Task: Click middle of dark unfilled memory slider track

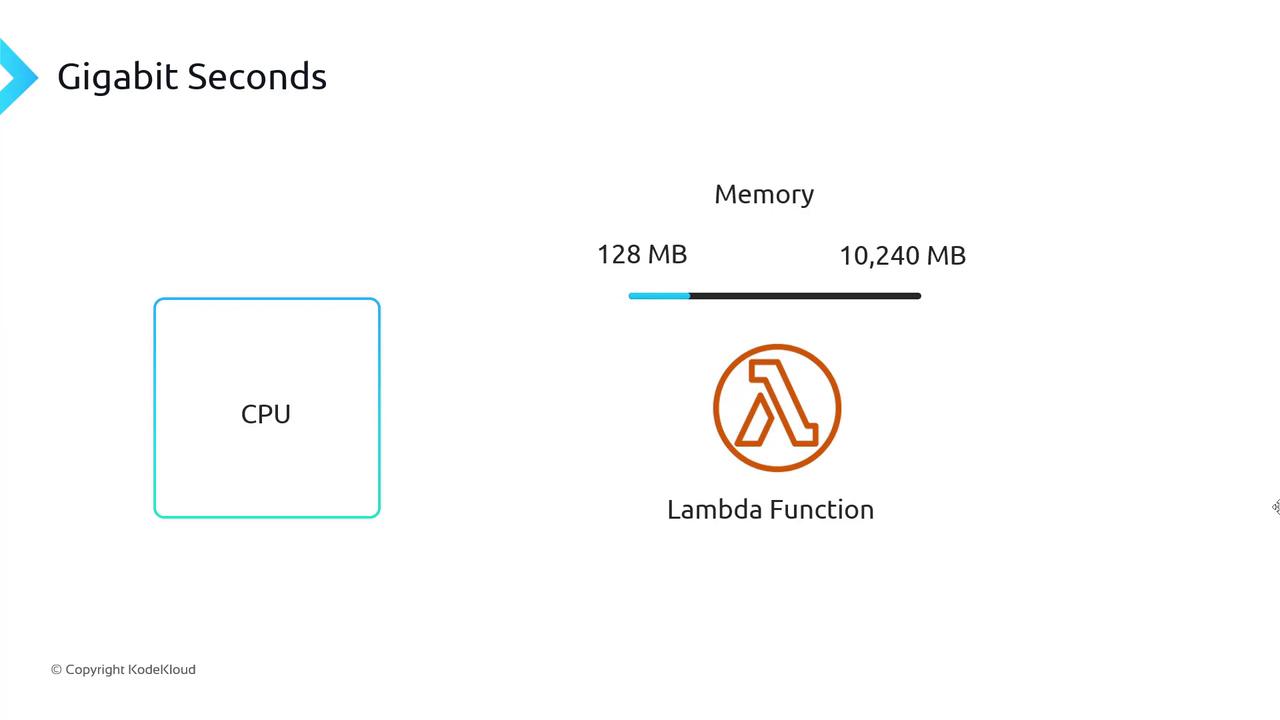Action: [805, 296]
